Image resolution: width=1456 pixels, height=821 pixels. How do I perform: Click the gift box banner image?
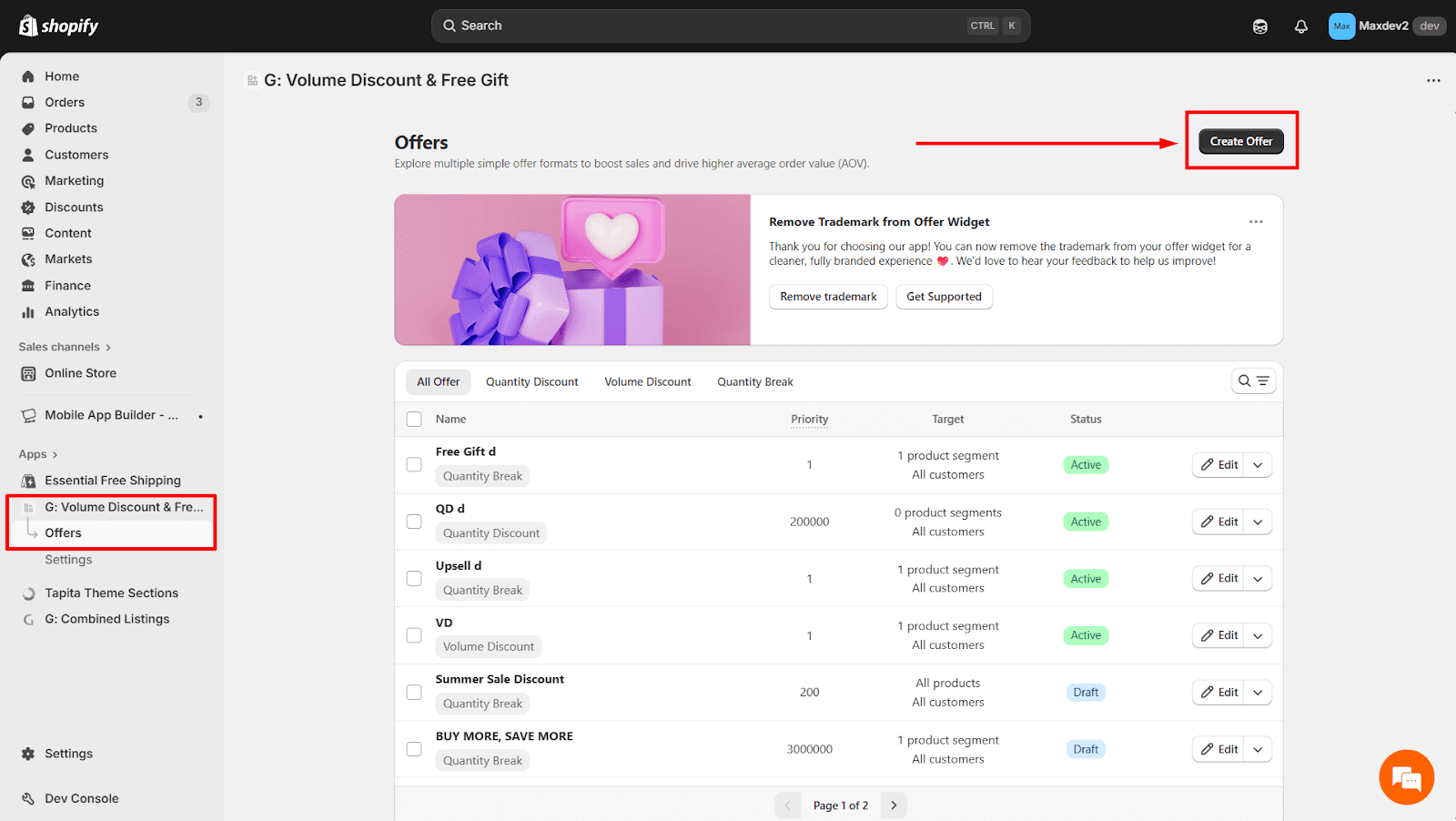[x=572, y=269]
